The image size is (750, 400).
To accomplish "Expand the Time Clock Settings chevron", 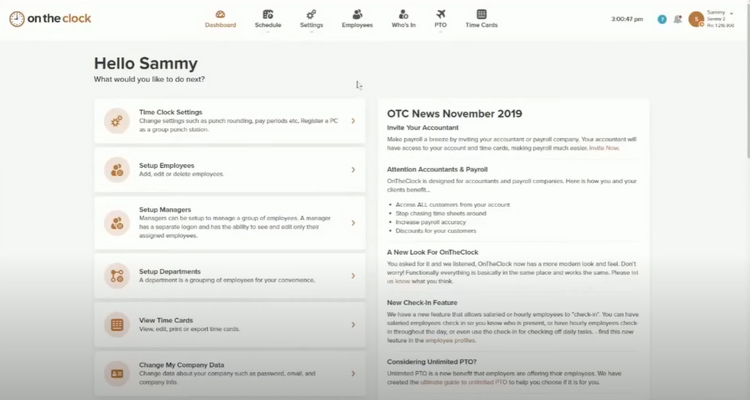I will (353, 121).
